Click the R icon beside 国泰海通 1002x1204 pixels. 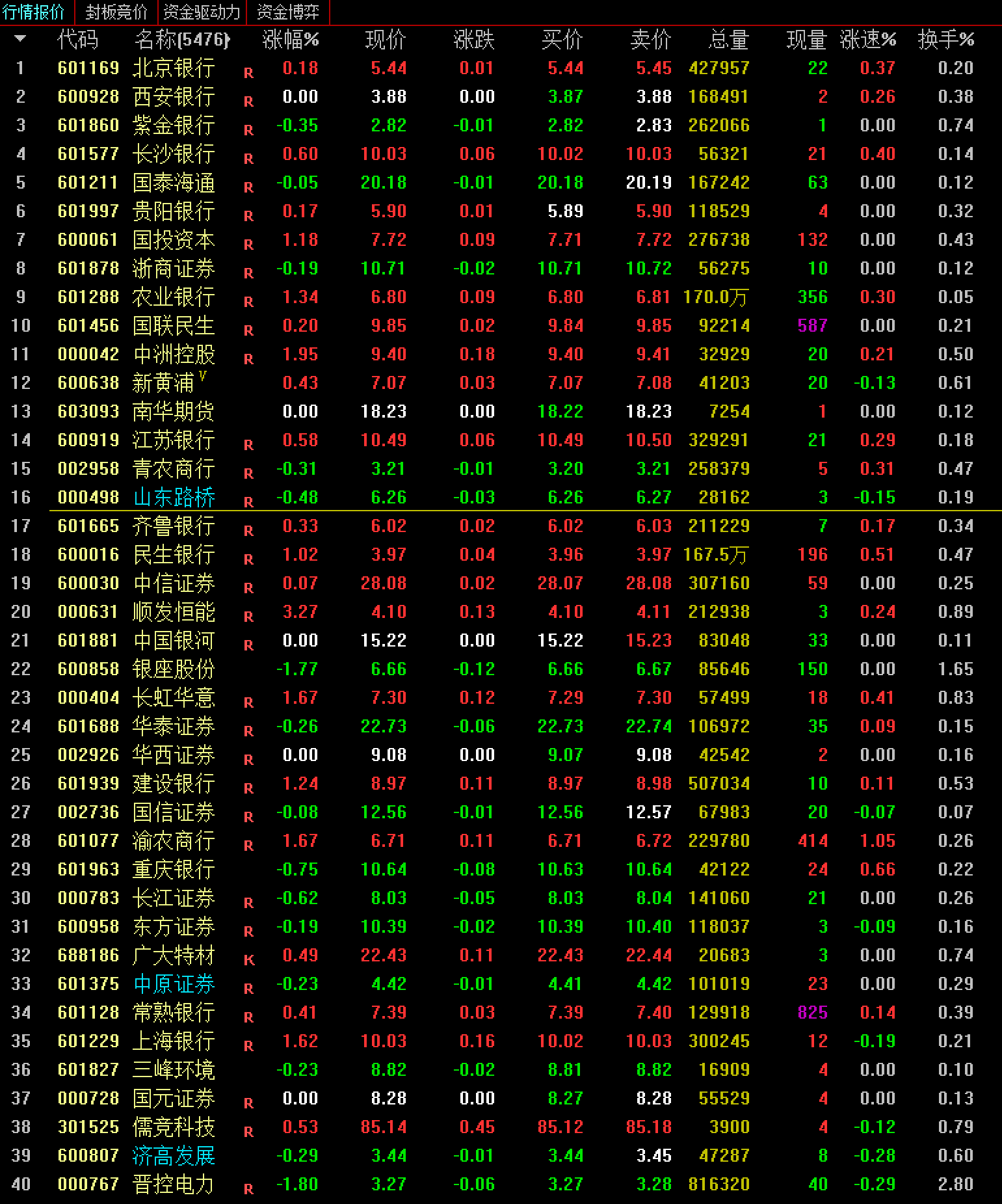(x=248, y=187)
